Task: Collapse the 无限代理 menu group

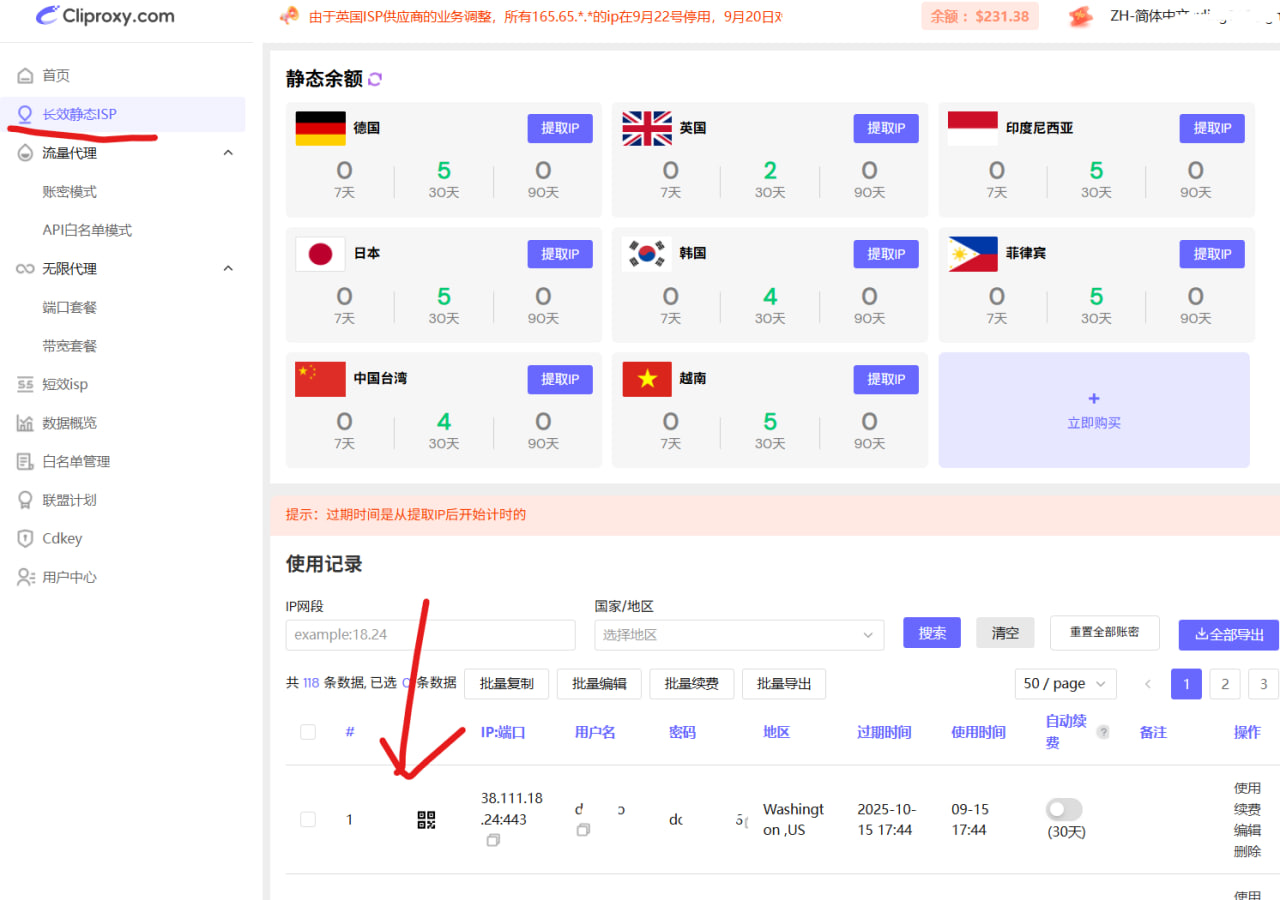Action: (227, 268)
